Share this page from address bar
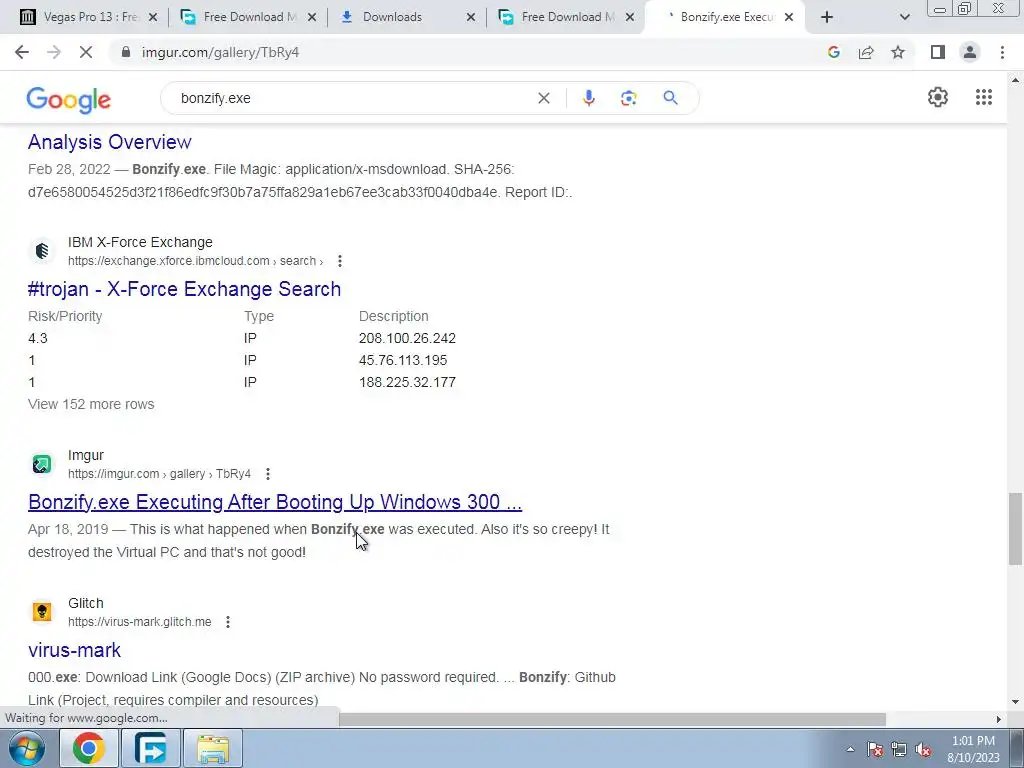Screen dimensions: 1024x768 point(866,52)
